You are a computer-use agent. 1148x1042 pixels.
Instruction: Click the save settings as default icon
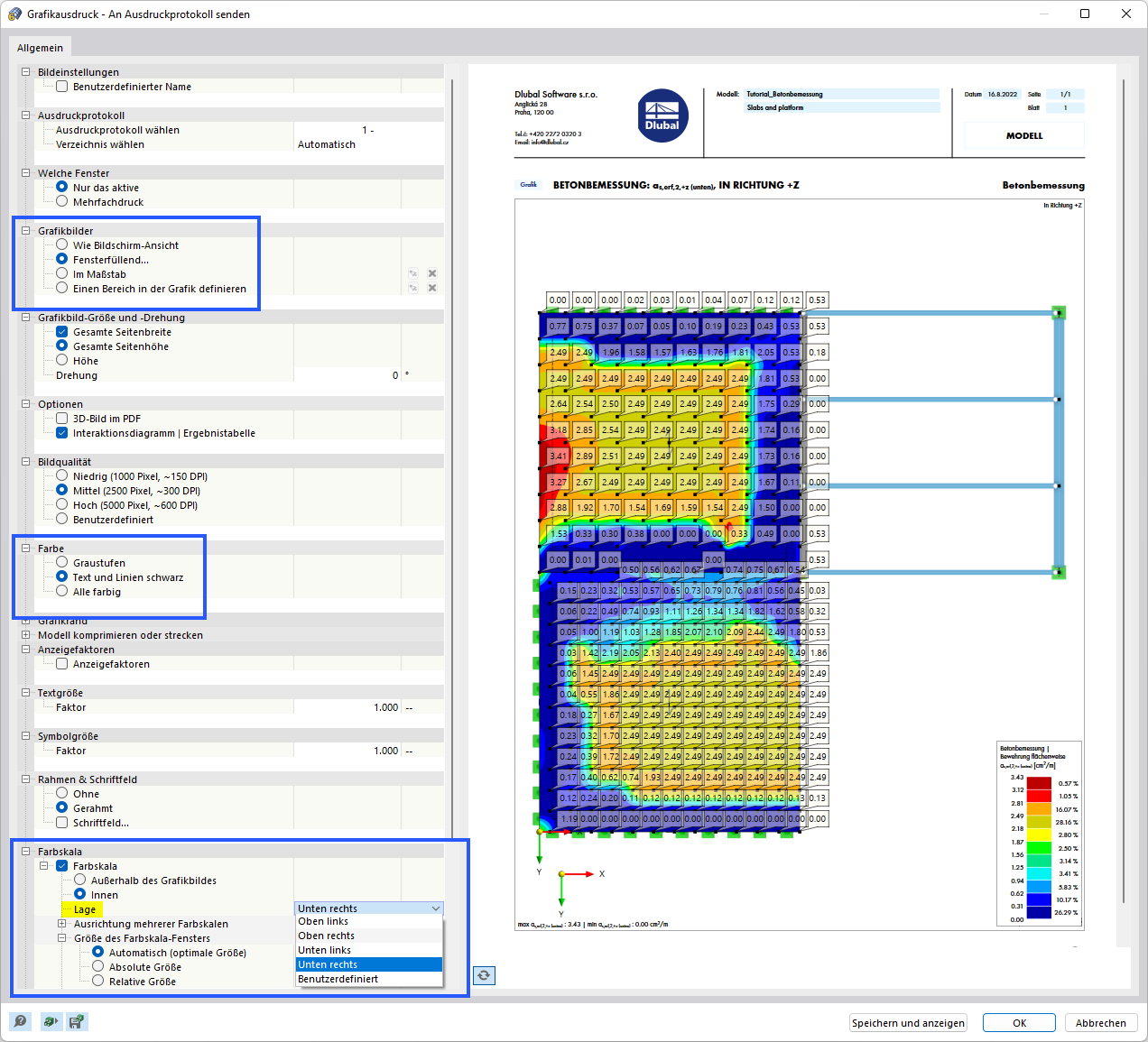pyautogui.click(x=77, y=1021)
